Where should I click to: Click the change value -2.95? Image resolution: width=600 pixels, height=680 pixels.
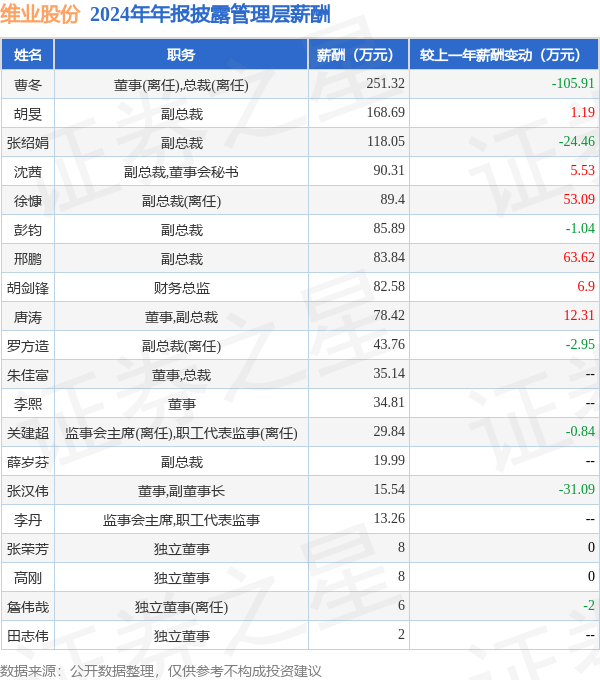click(x=580, y=345)
